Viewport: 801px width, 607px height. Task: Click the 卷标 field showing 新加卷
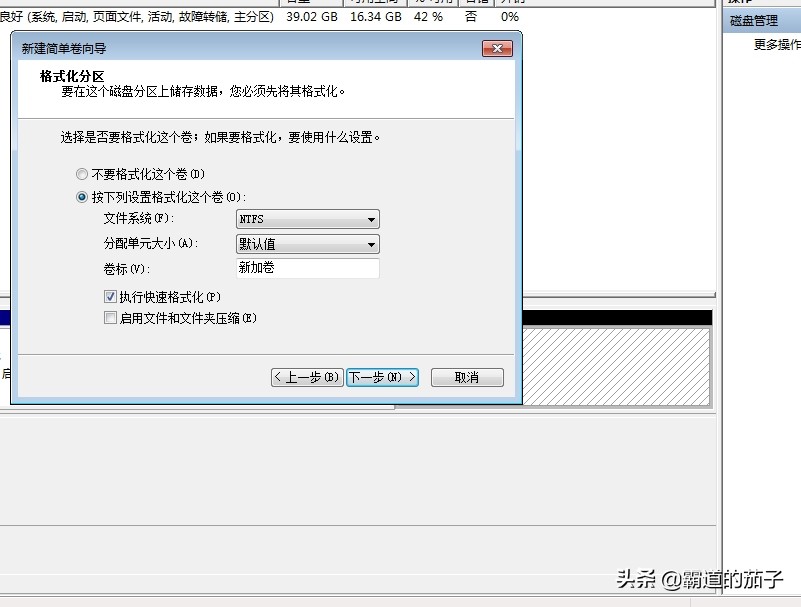(307, 269)
